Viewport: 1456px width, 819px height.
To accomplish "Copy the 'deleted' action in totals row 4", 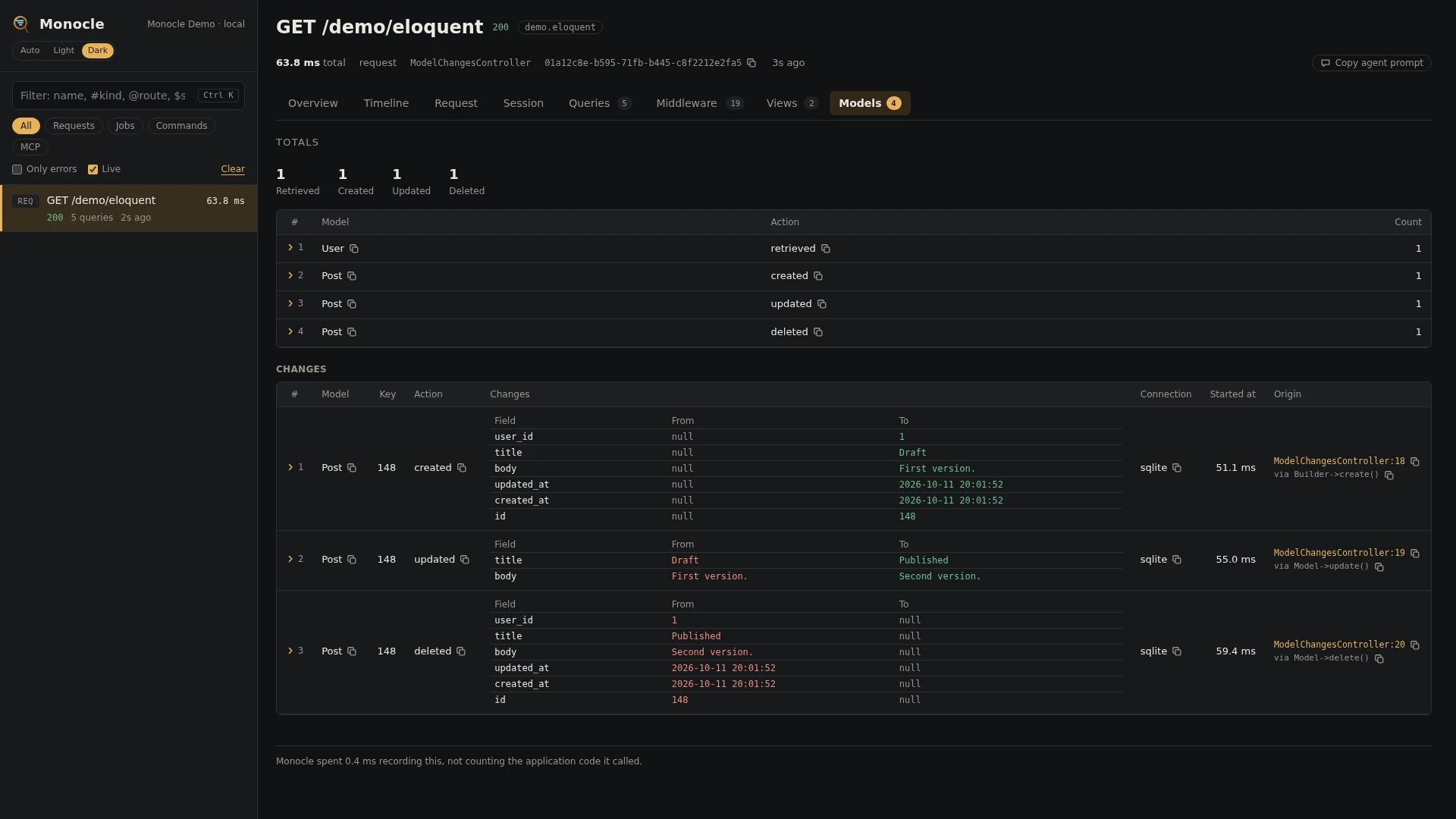I will 818,332.
